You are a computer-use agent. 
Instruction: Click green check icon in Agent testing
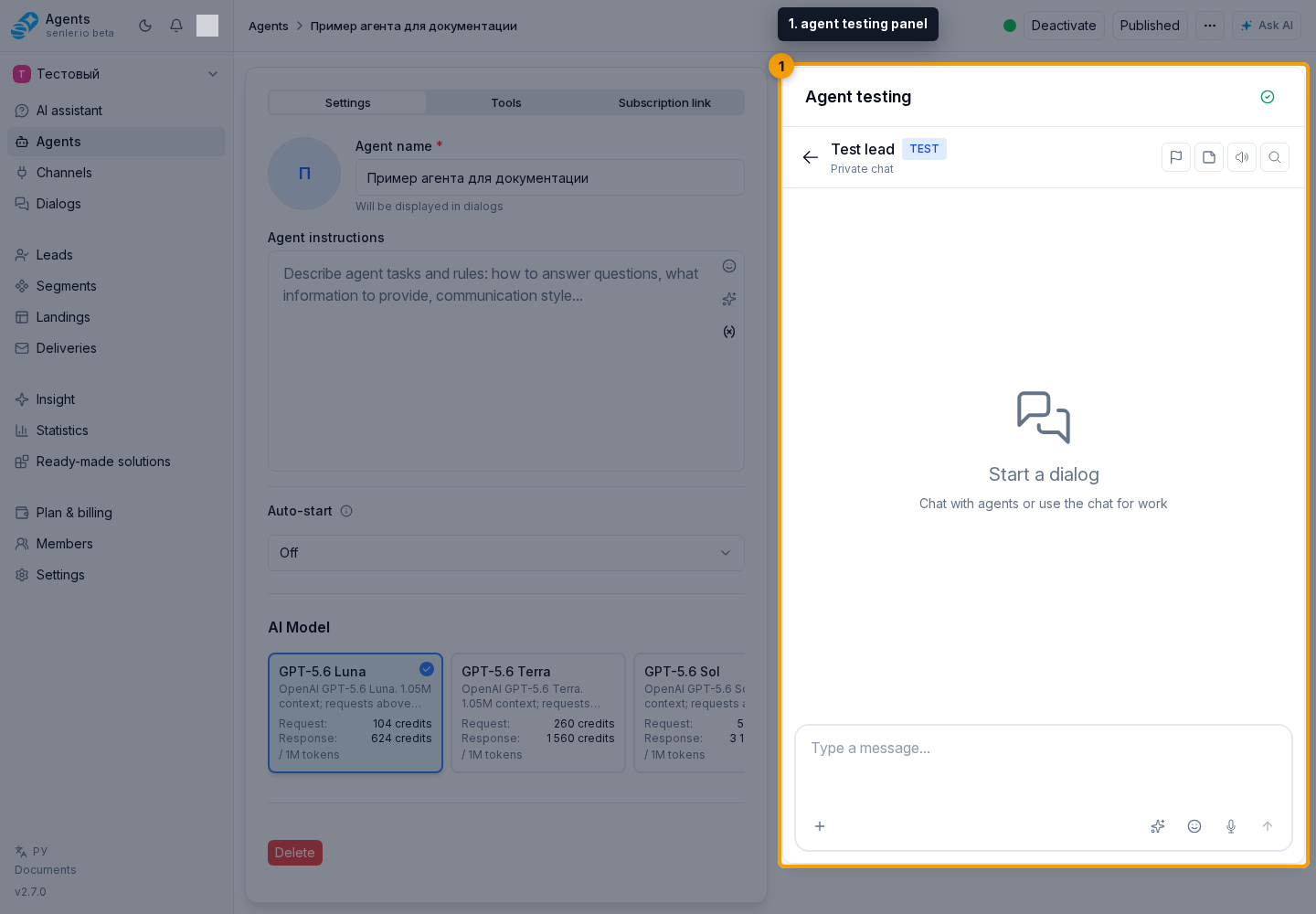click(x=1268, y=97)
